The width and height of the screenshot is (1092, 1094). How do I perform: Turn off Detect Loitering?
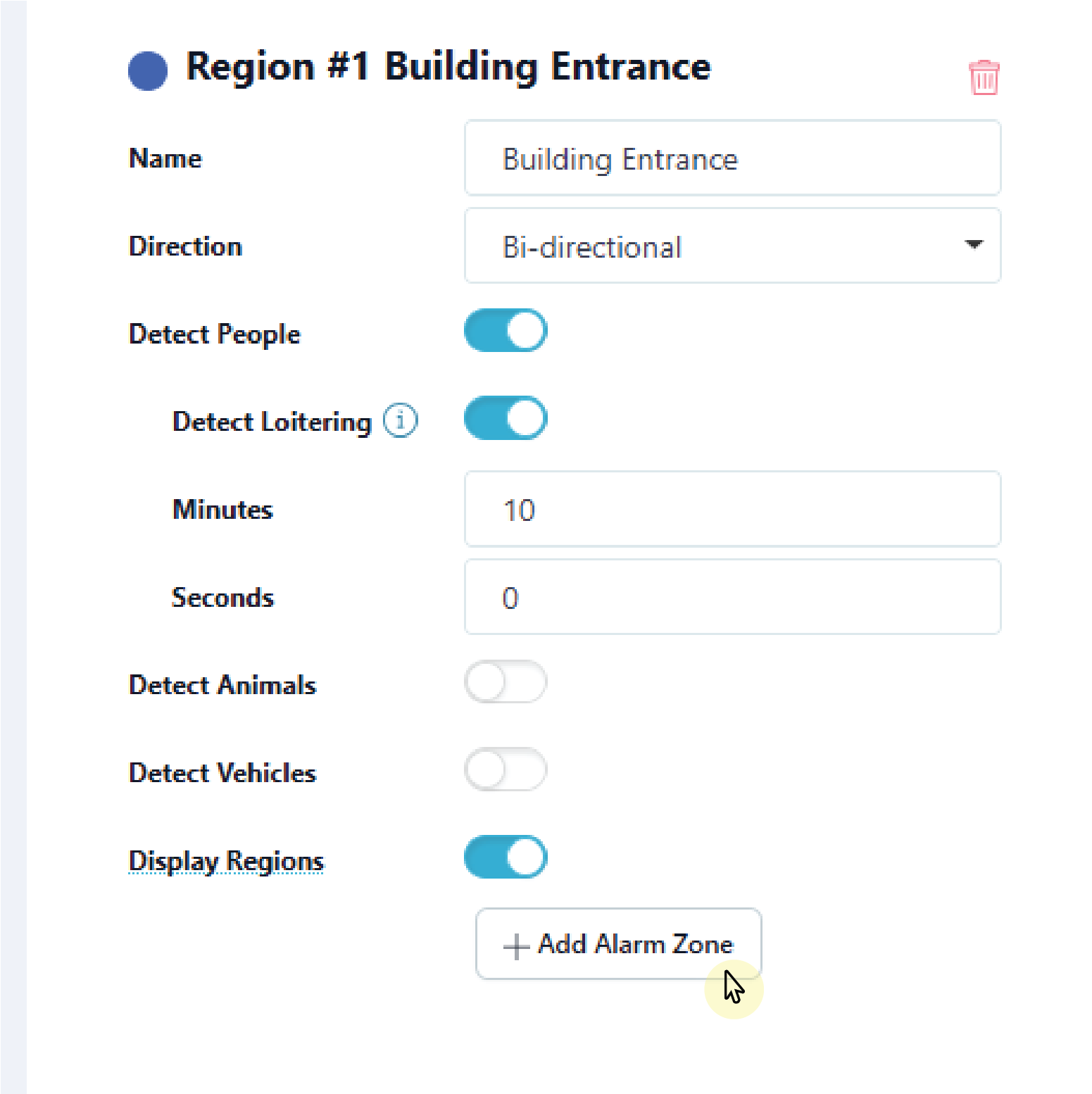click(x=506, y=418)
